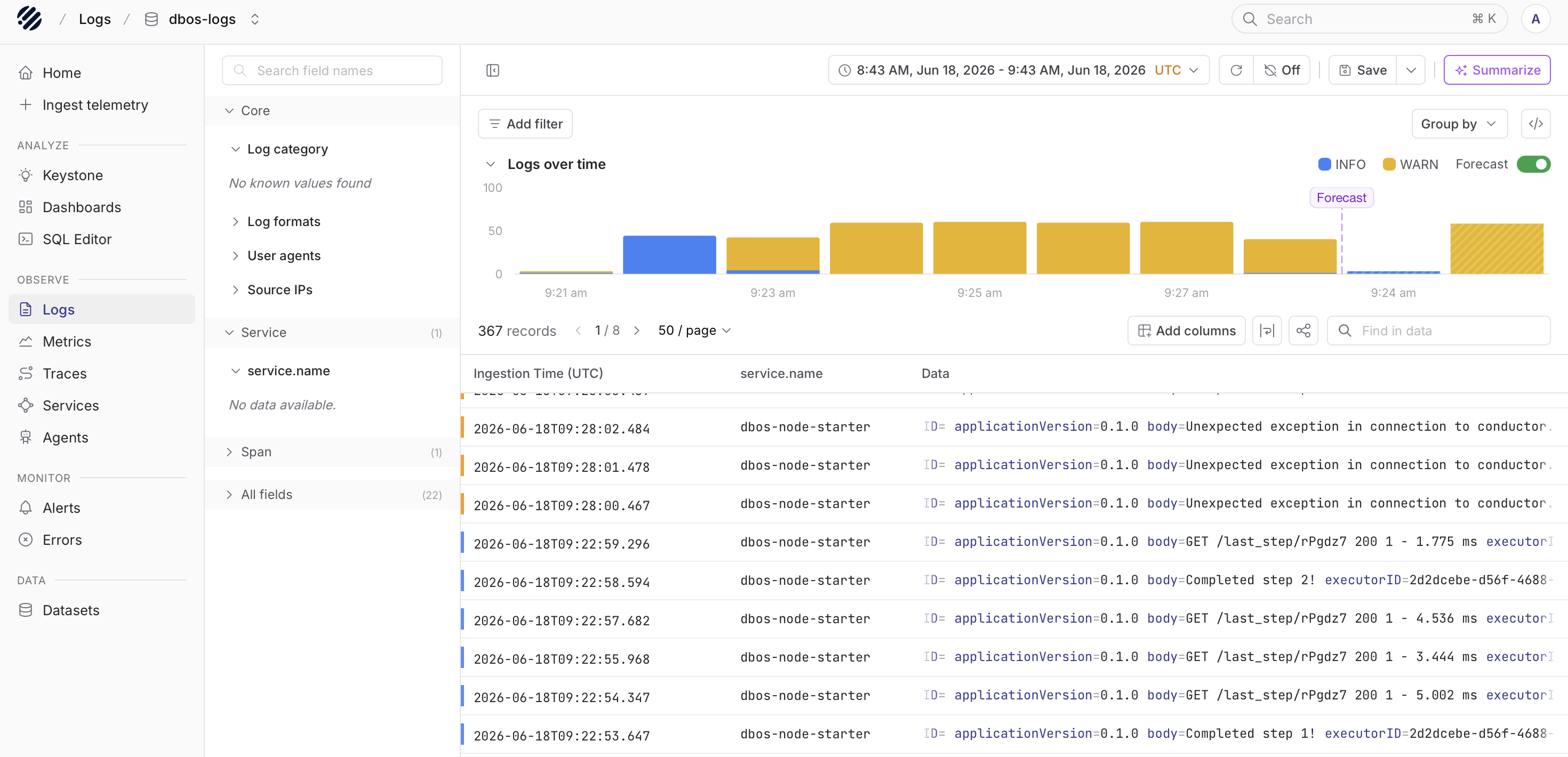This screenshot has height=757, width=1568.
Task: Click the wrap lines icon button
Action: coord(1267,331)
